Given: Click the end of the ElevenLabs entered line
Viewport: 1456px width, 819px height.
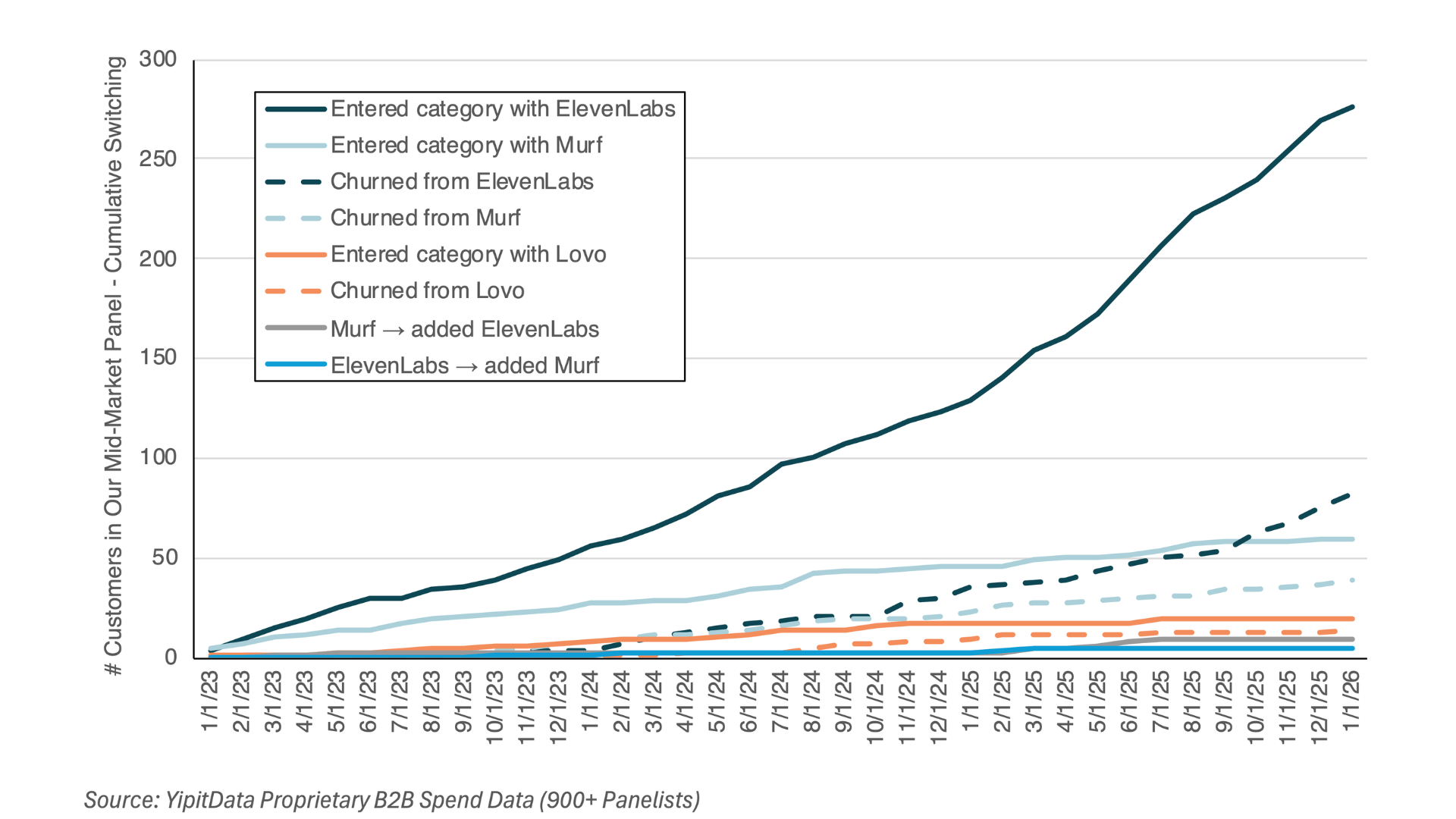Looking at the screenshot, I should (x=1352, y=108).
